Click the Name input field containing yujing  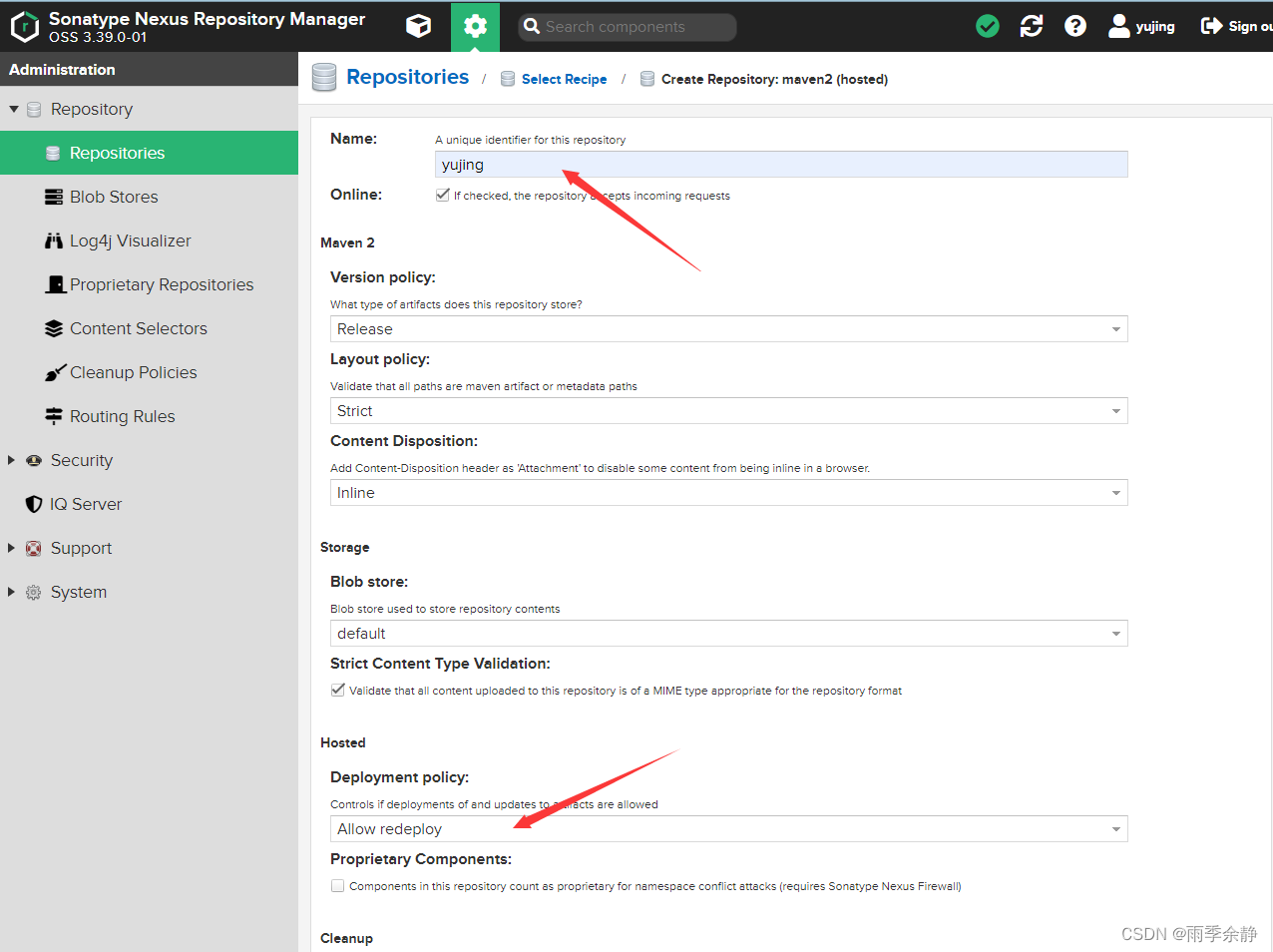781,165
